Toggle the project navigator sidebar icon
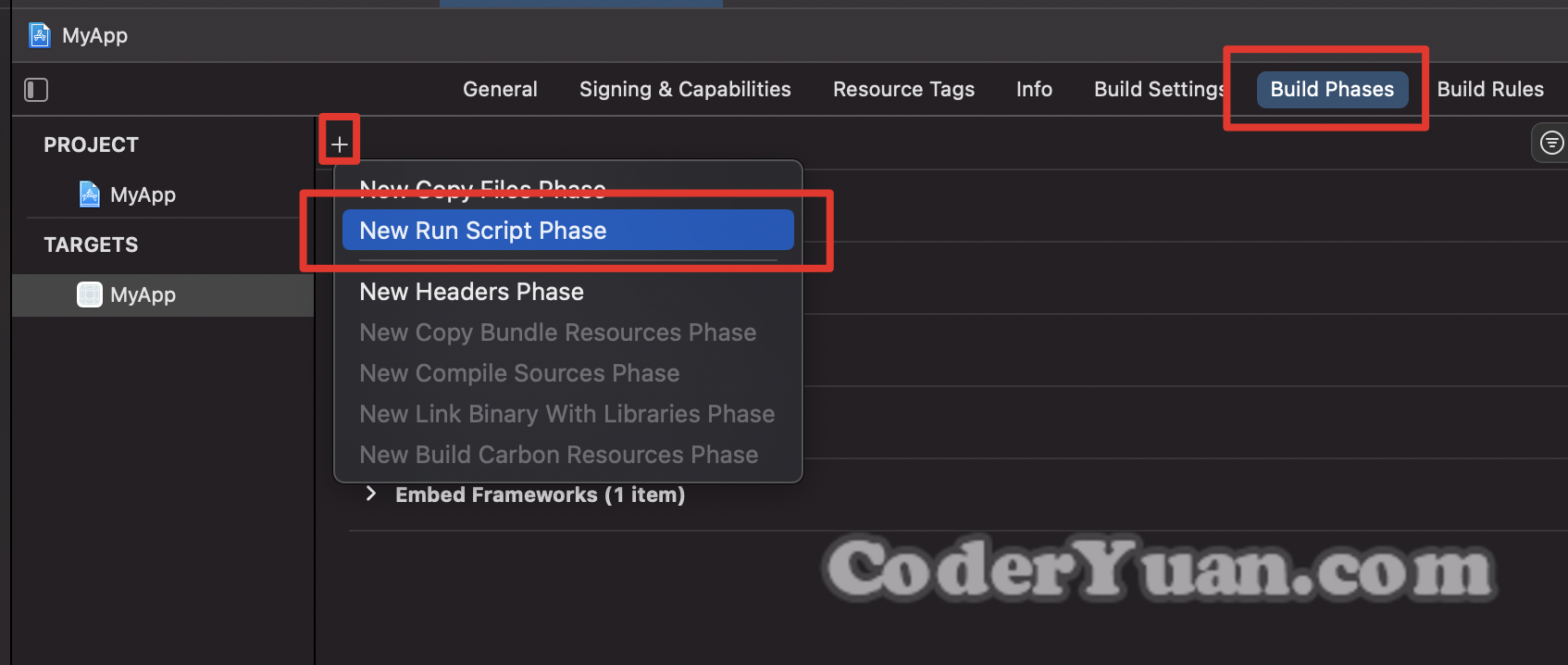This screenshot has width=1568, height=665. pos(36,90)
